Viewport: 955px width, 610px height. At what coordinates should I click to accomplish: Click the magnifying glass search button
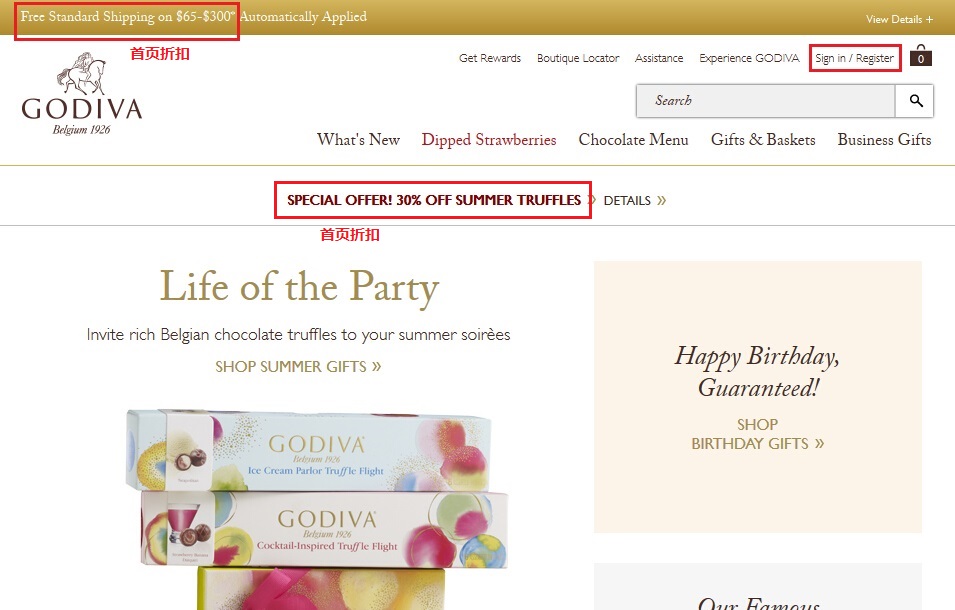(915, 100)
